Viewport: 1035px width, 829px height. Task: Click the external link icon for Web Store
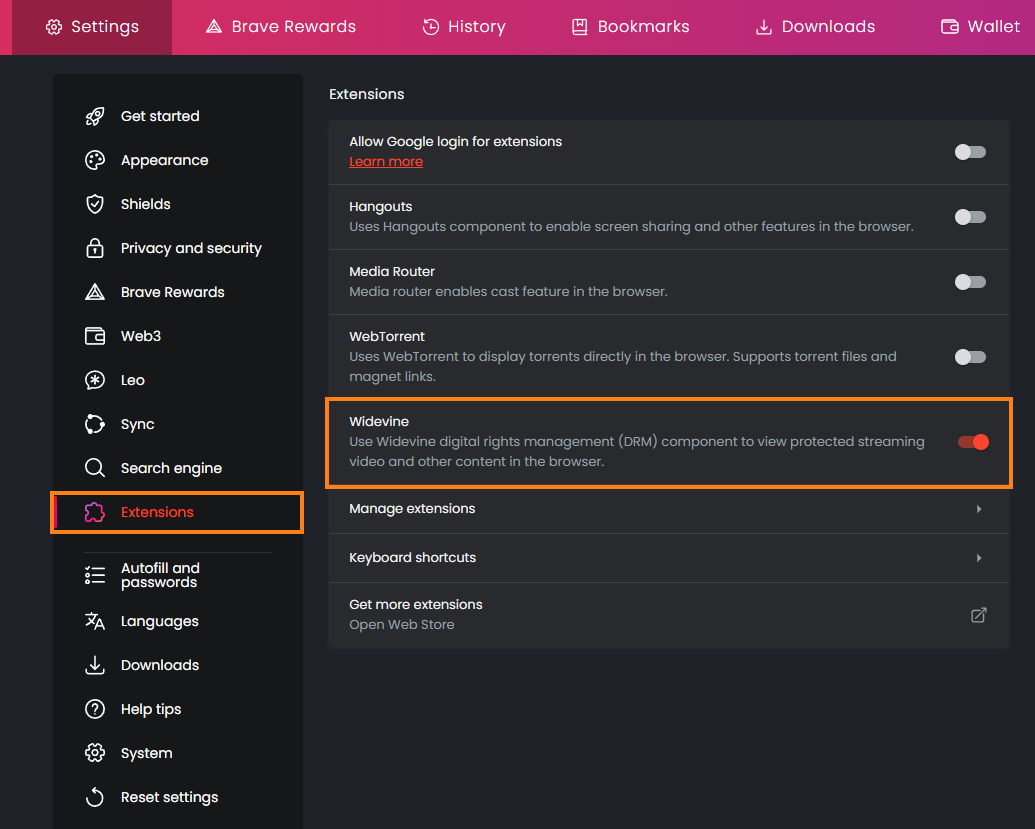point(979,615)
